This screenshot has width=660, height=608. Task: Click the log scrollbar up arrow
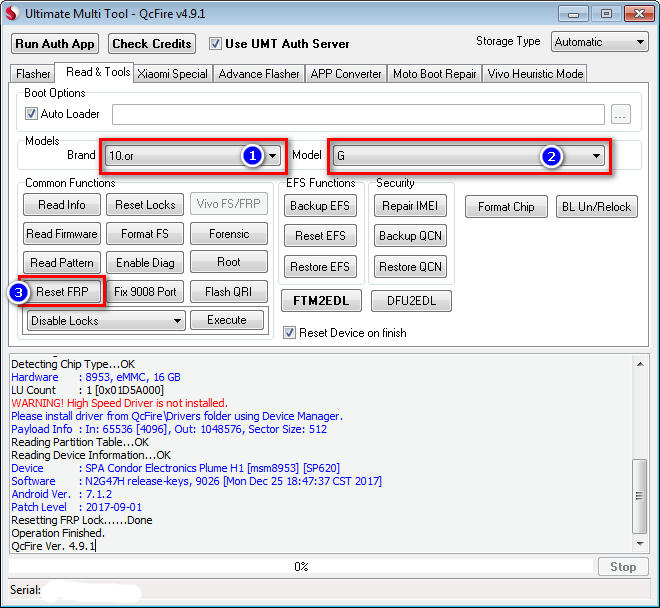640,364
